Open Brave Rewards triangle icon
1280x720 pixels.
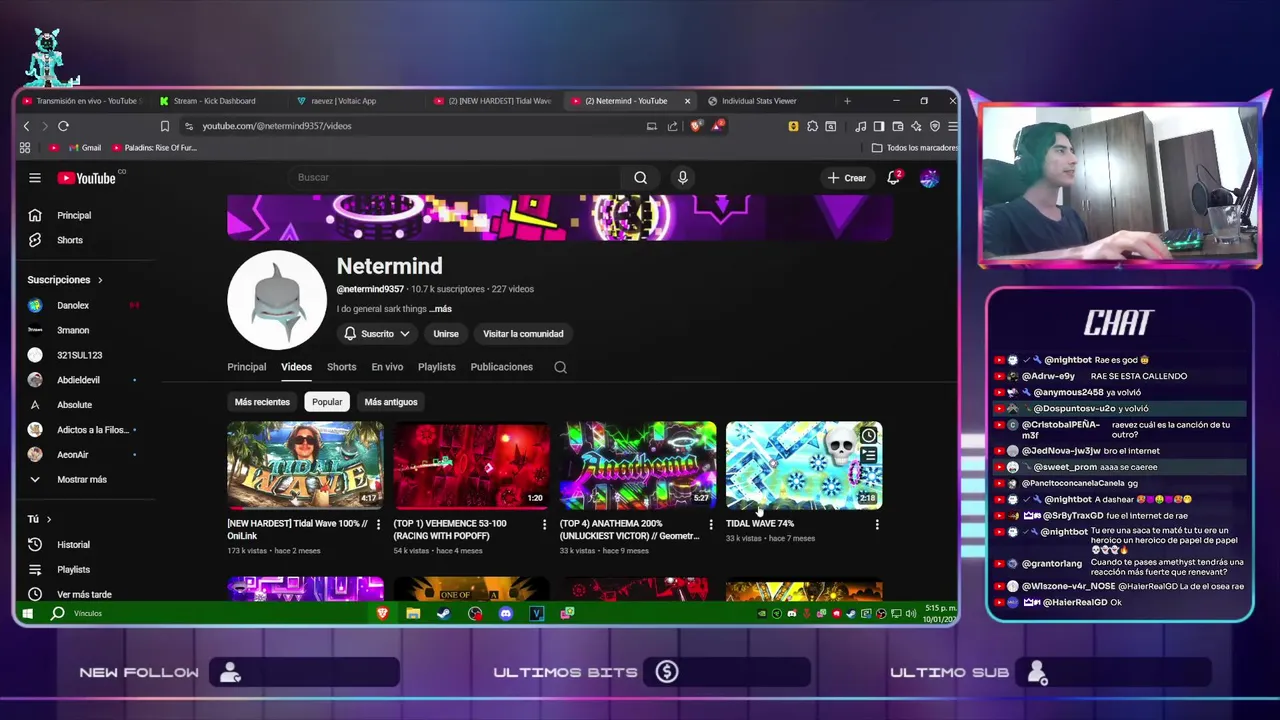click(717, 126)
